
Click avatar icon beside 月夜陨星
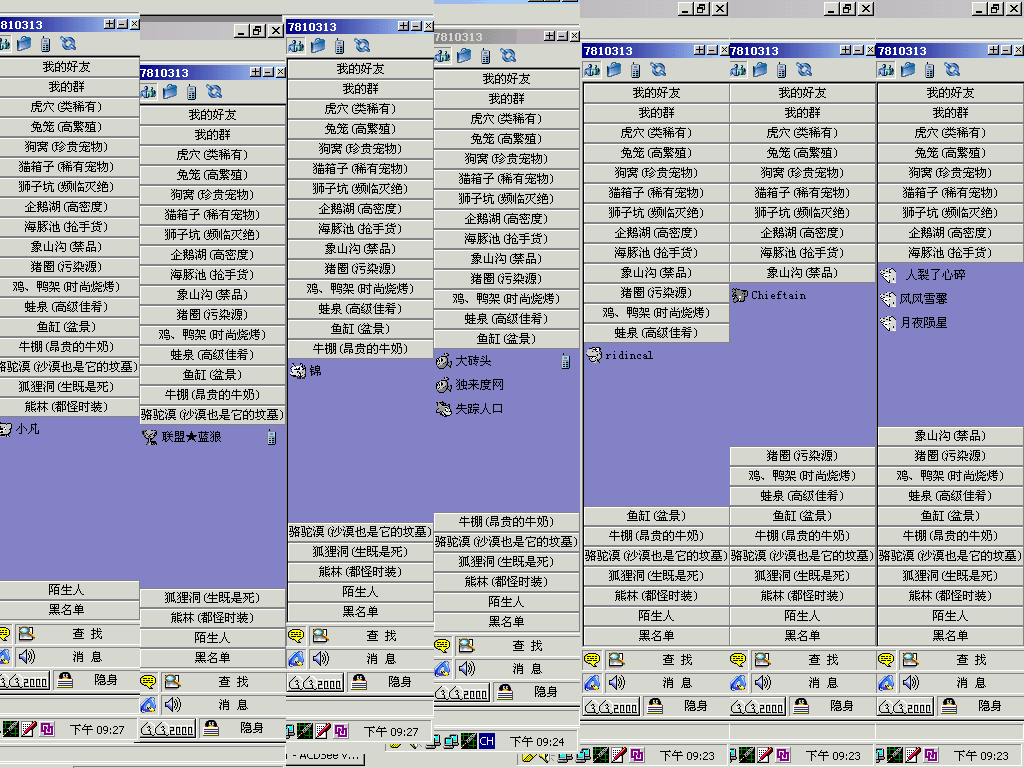888,323
